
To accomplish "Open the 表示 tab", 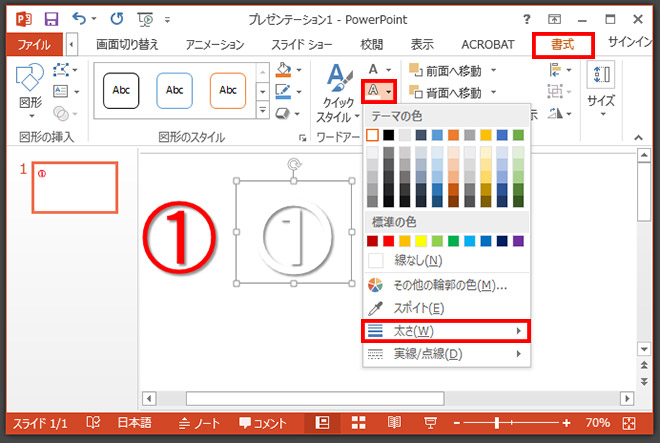I will [x=422, y=44].
